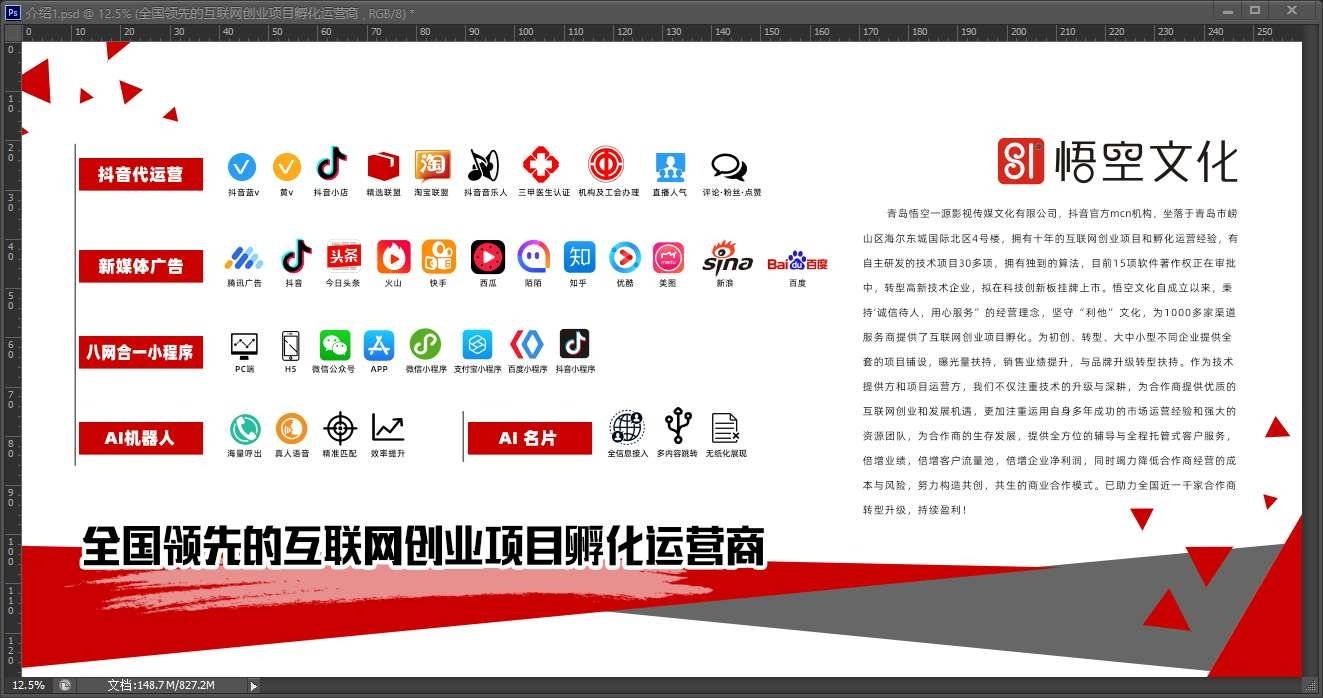The width and height of the screenshot is (1323, 698).
Task: Click the 新浪 sina logo
Action: pyautogui.click(x=726, y=258)
